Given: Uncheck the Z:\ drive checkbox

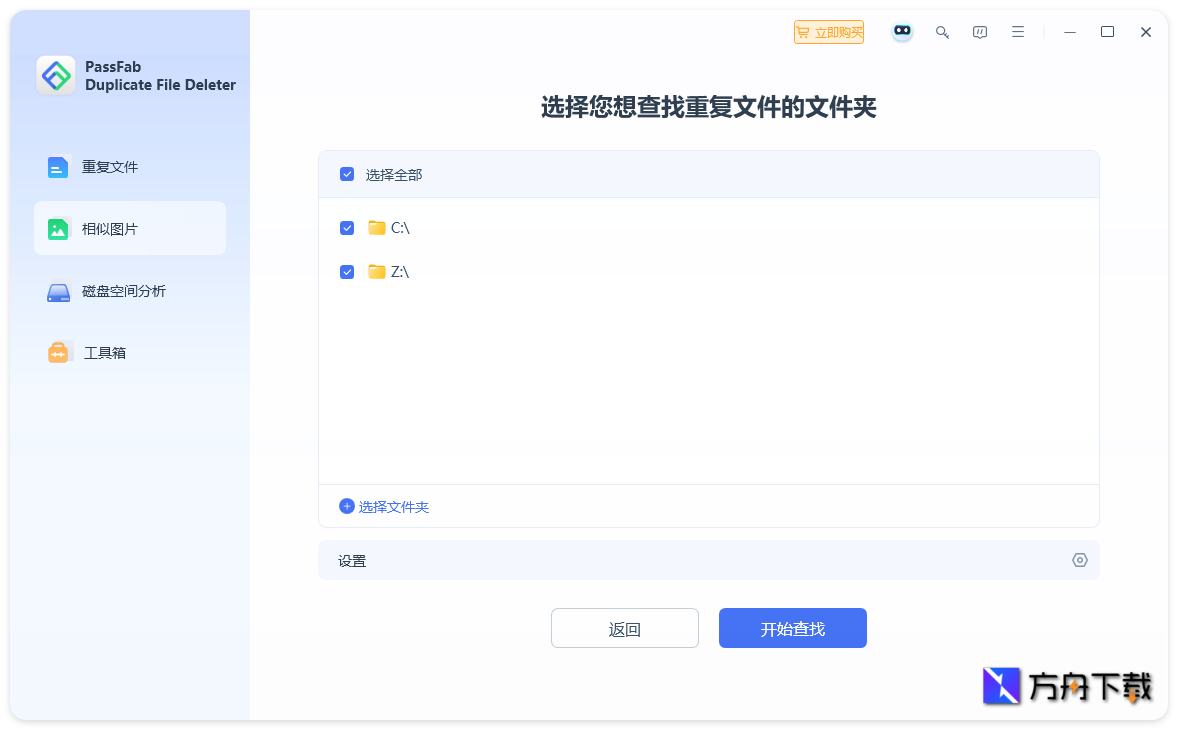Looking at the screenshot, I should point(347,271).
